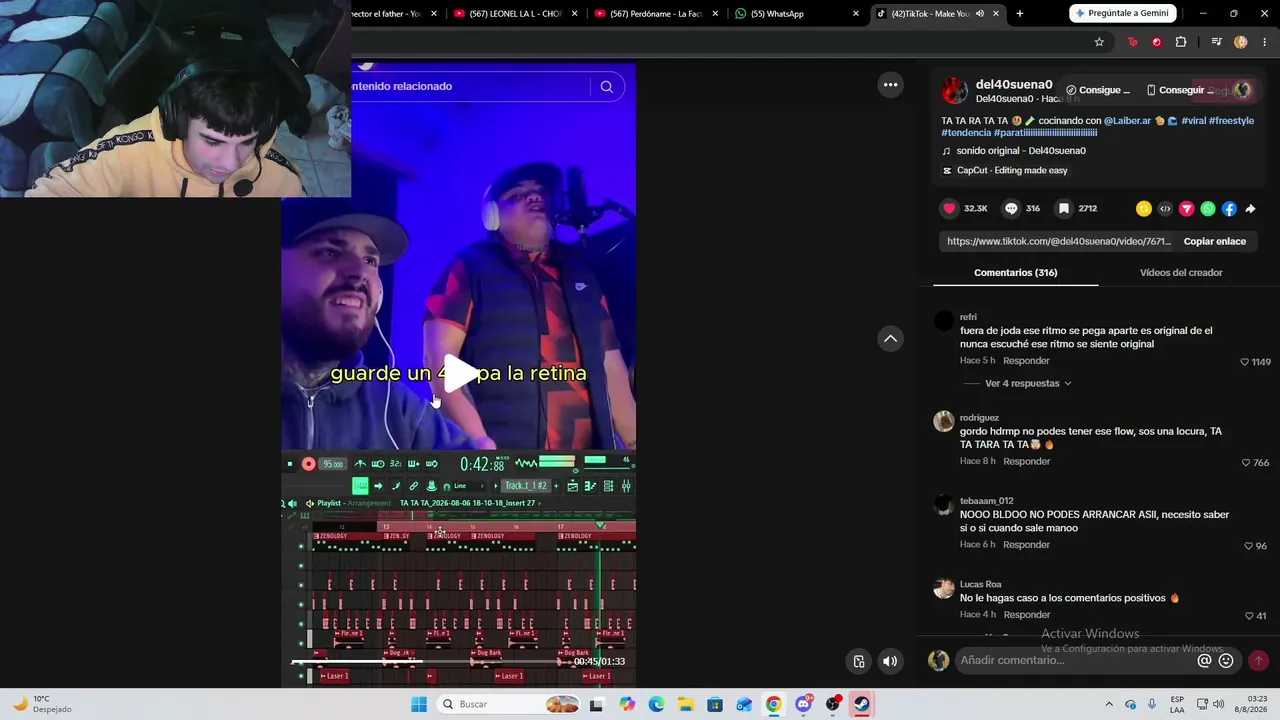The width and height of the screenshot is (1280, 720).
Task: Open the Windows Start menu
Action: [419, 704]
